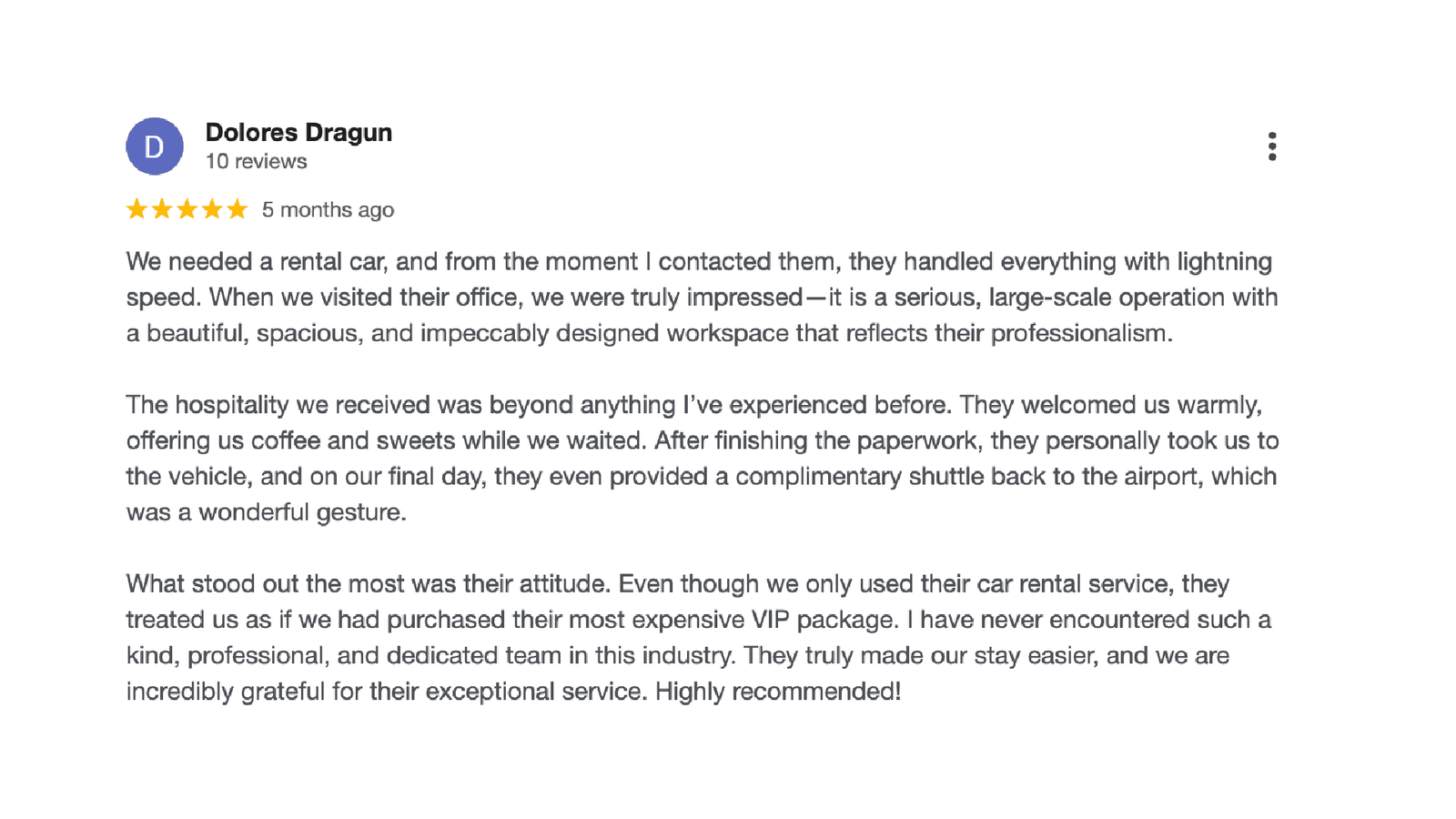This screenshot has height=819, width=1456.
Task: Click the phrase 'was a wonderful gesture'
Action: click(x=266, y=512)
